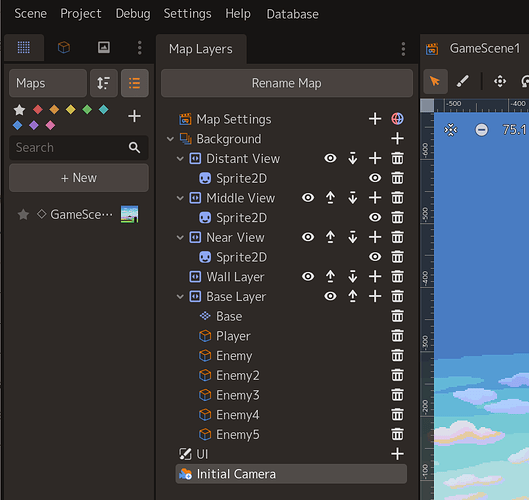Hide the Near View layer
This screenshot has height=500, width=529.
tap(308, 237)
